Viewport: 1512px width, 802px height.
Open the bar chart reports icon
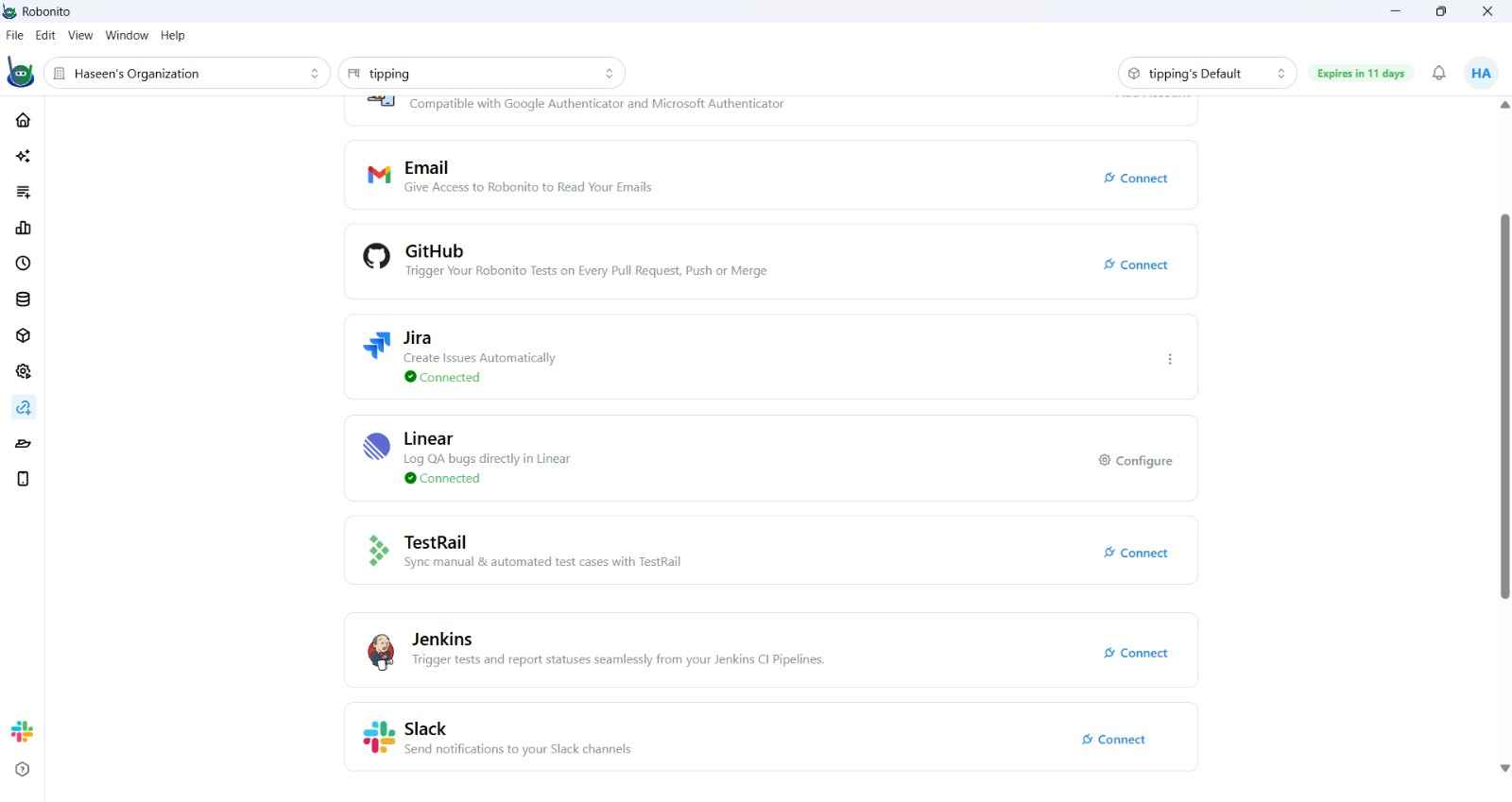pyautogui.click(x=23, y=228)
